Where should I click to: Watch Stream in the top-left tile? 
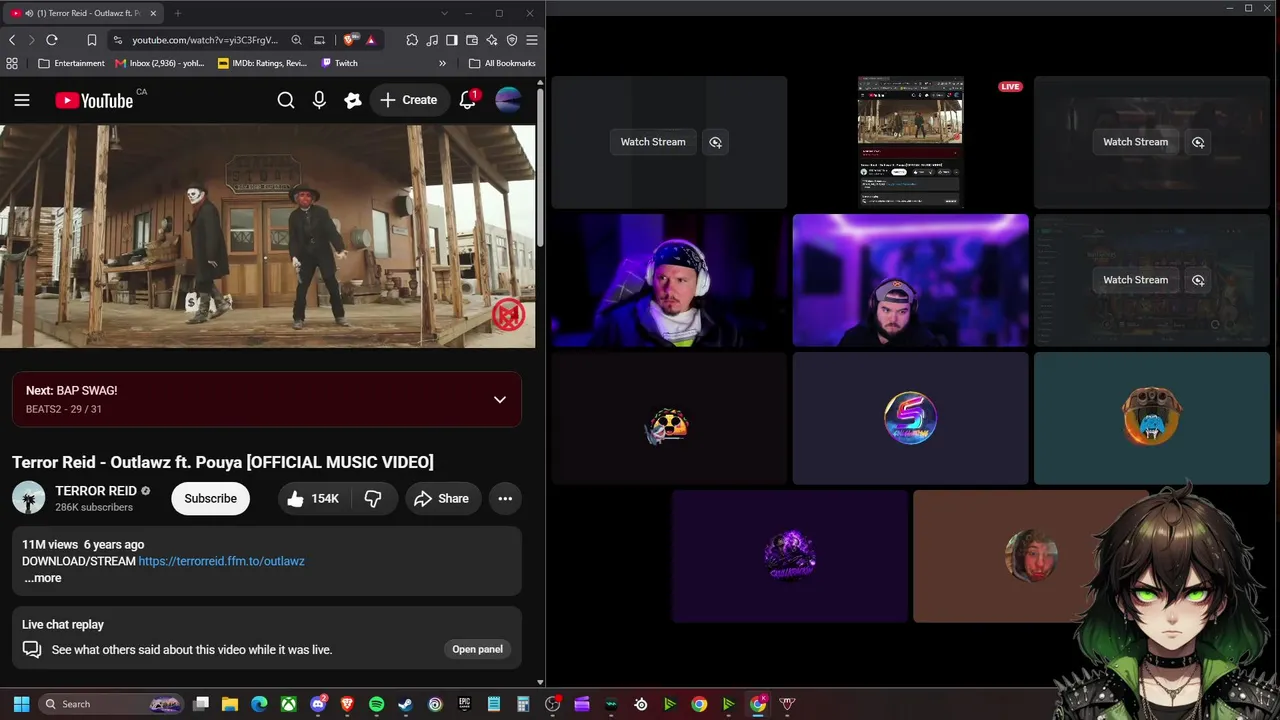(653, 142)
